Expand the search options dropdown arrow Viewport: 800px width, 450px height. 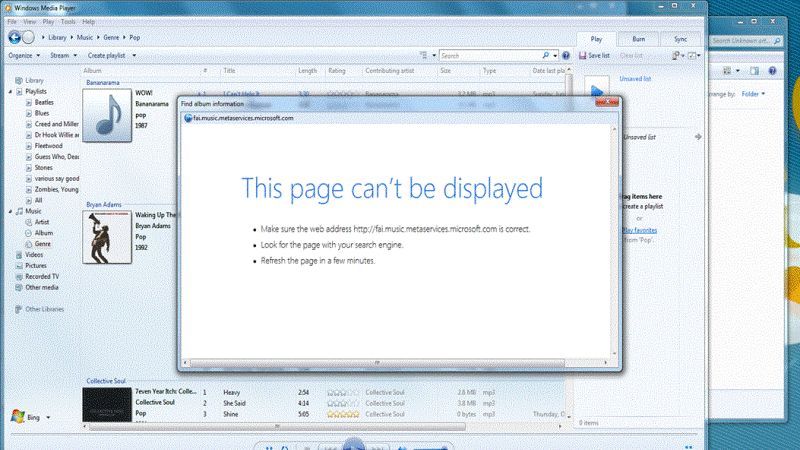[555, 55]
